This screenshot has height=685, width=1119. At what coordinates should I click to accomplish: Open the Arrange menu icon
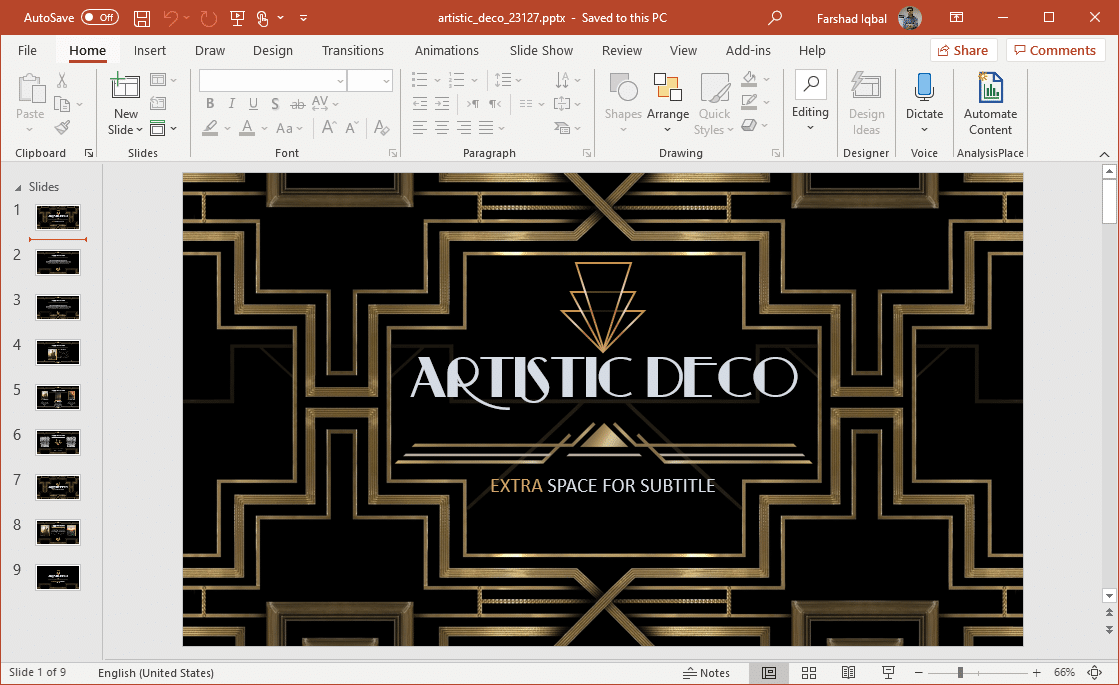click(667, 89)
